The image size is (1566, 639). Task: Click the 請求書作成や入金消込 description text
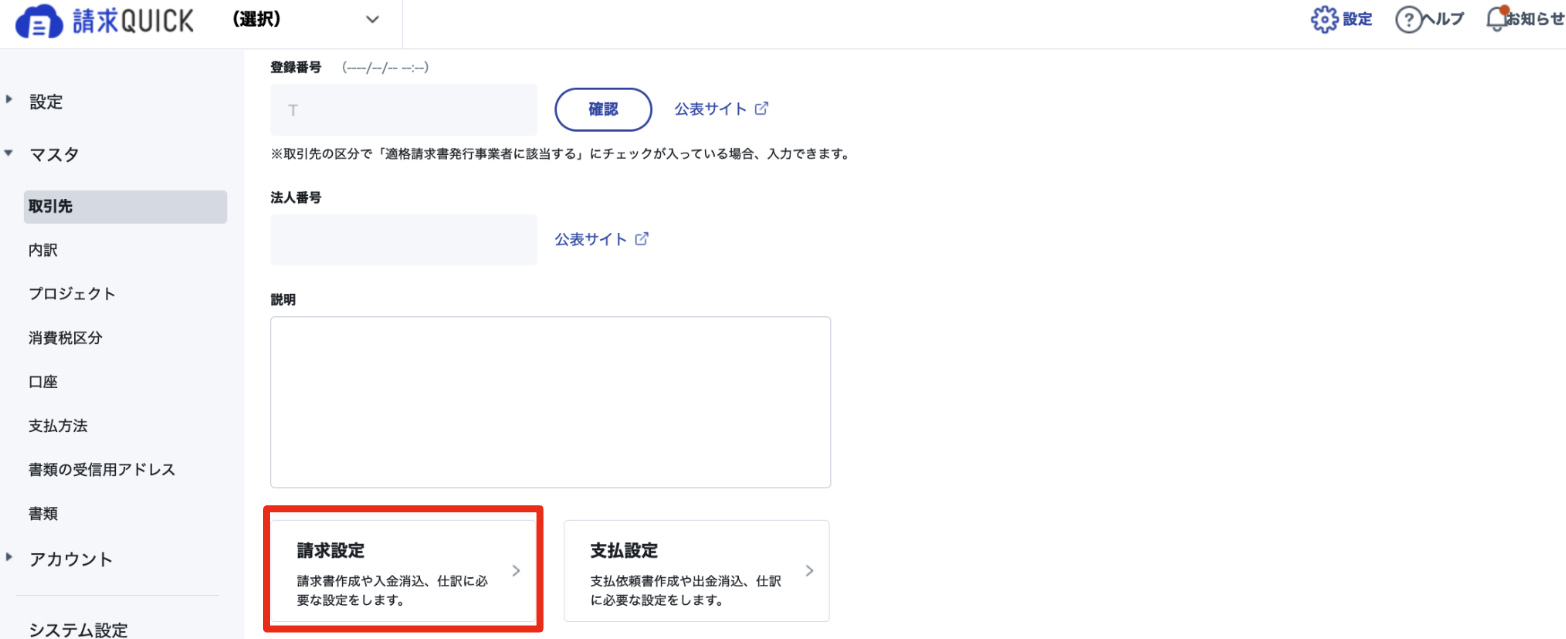[x=392, y=591]
